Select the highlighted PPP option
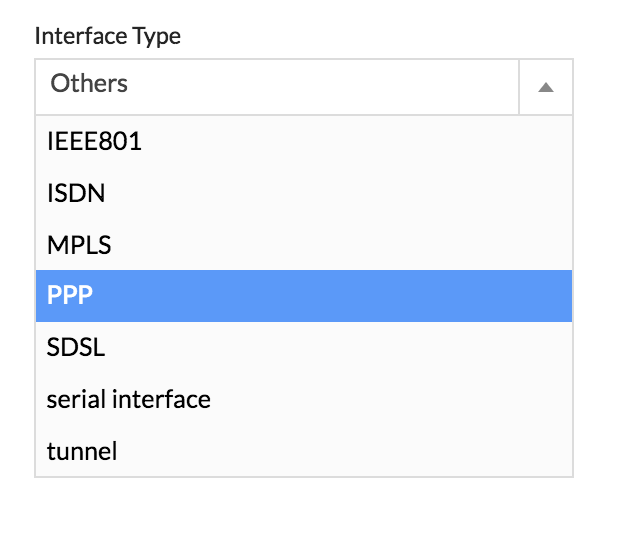The width and height of the screenshot is (628, 540). pyautogui.click(x=70, y=298)
